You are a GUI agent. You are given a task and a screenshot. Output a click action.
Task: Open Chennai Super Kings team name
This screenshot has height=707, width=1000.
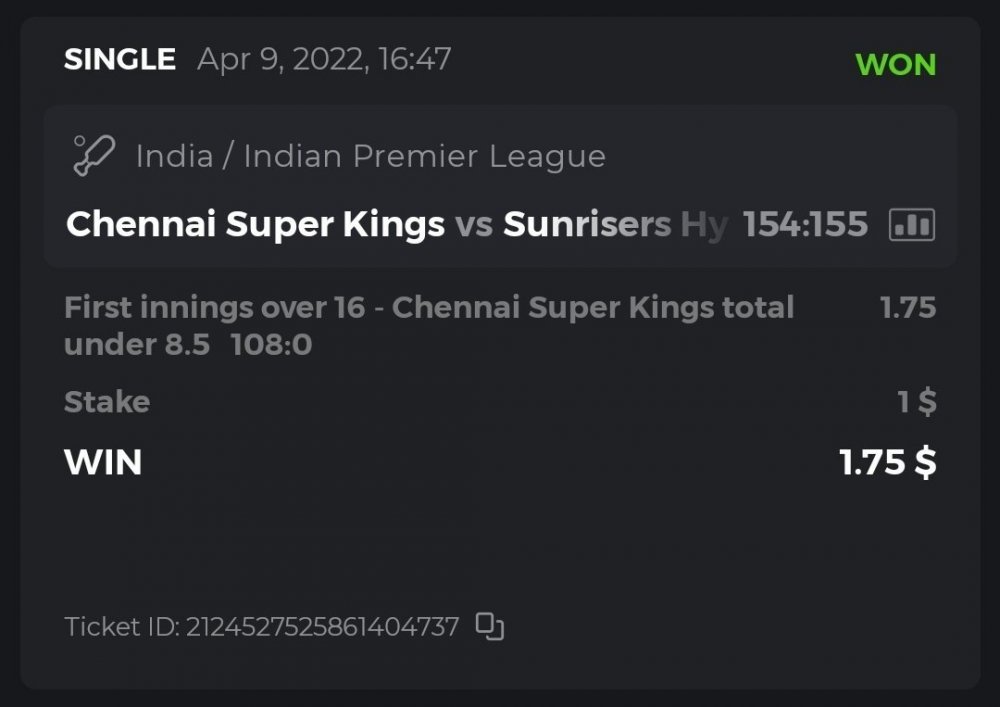(x=255, y=225)
